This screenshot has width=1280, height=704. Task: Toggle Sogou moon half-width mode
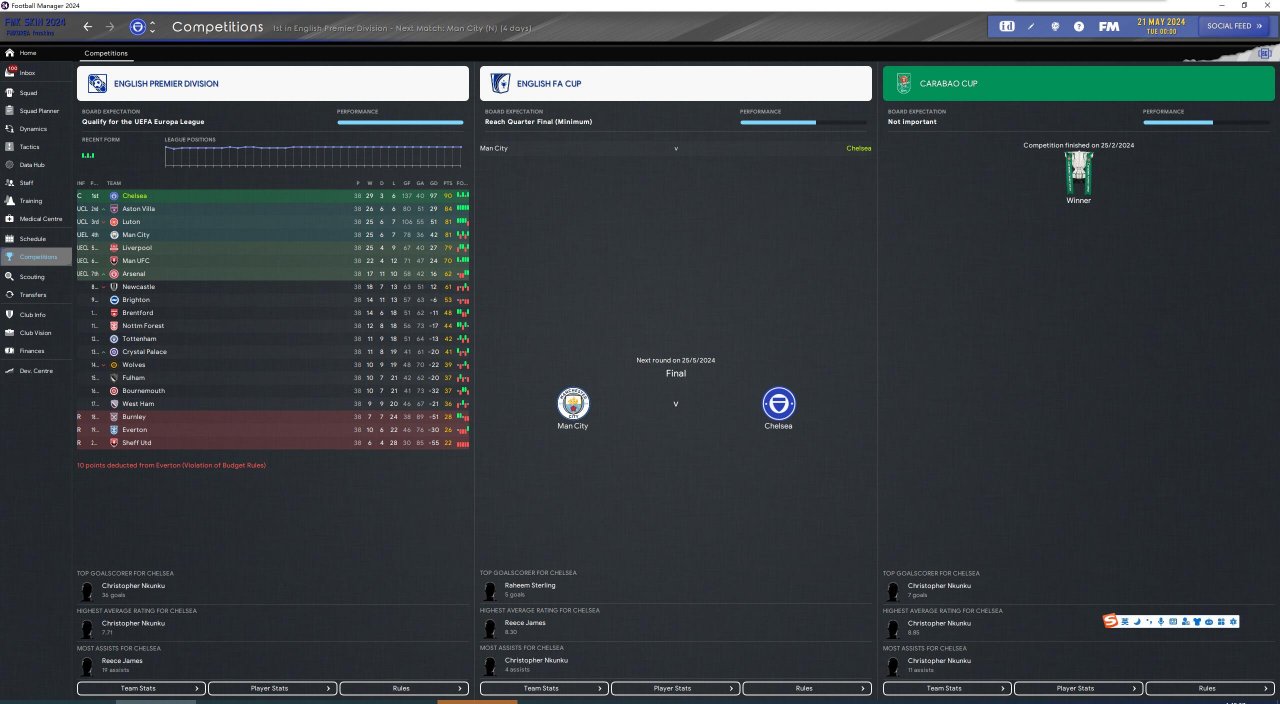click(1137, 622)
